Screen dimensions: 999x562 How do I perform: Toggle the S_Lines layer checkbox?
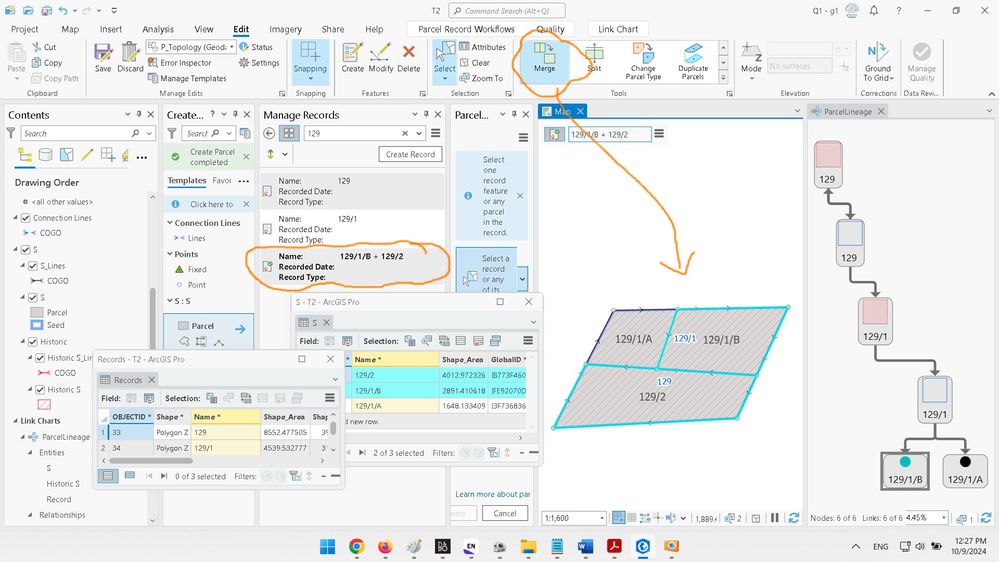pyautogui.click(x=32, y=266)
